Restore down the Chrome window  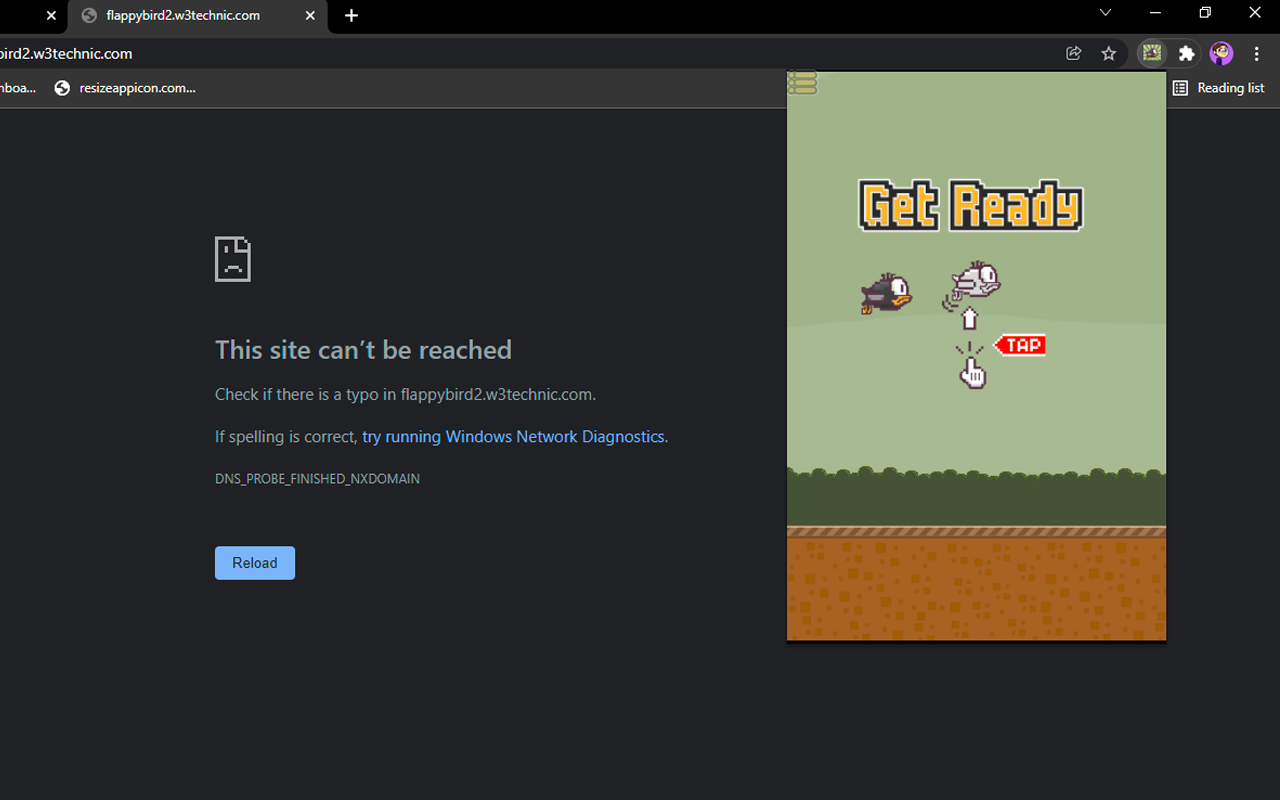(x=1205, y=13)
